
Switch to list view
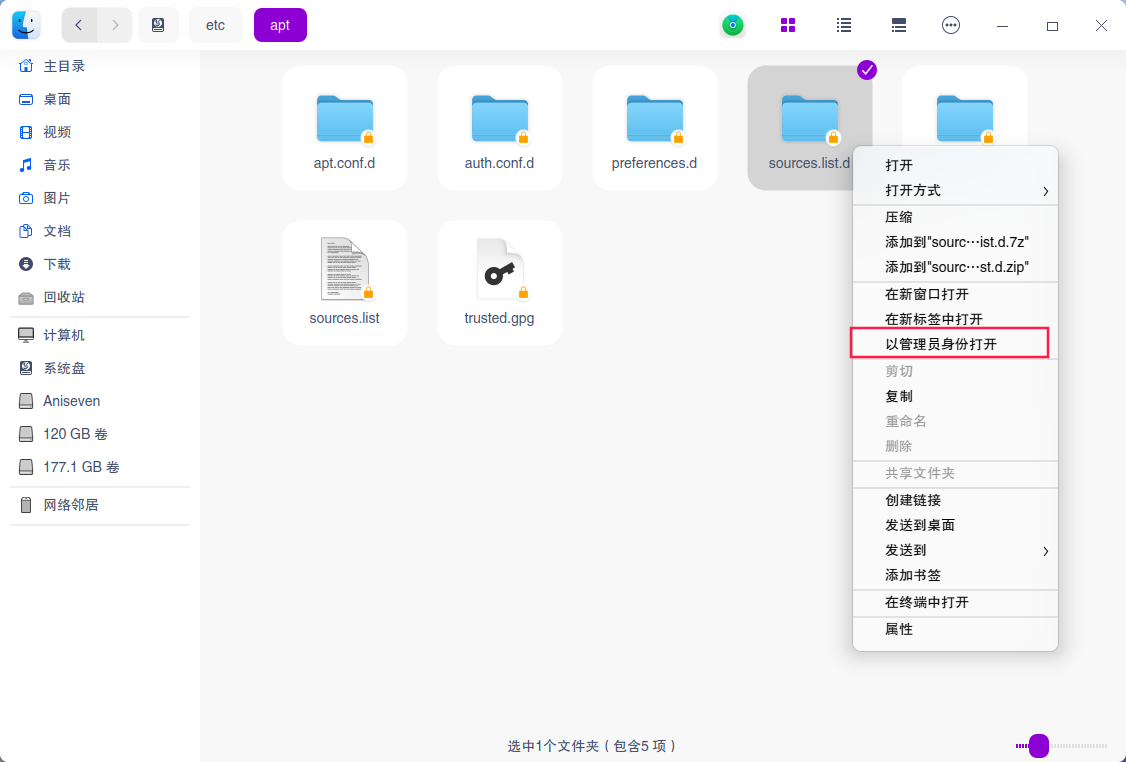[844, 26]
